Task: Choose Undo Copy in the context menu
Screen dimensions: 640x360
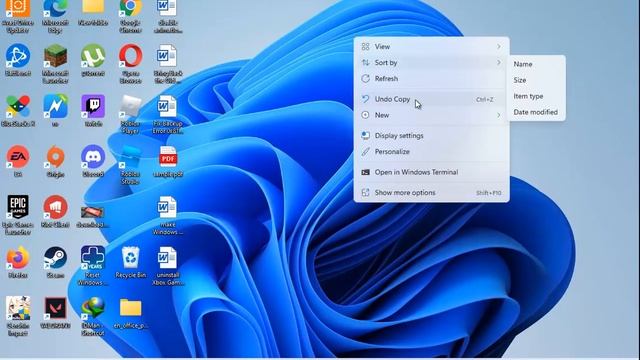Action: click(x=431, y=99)
